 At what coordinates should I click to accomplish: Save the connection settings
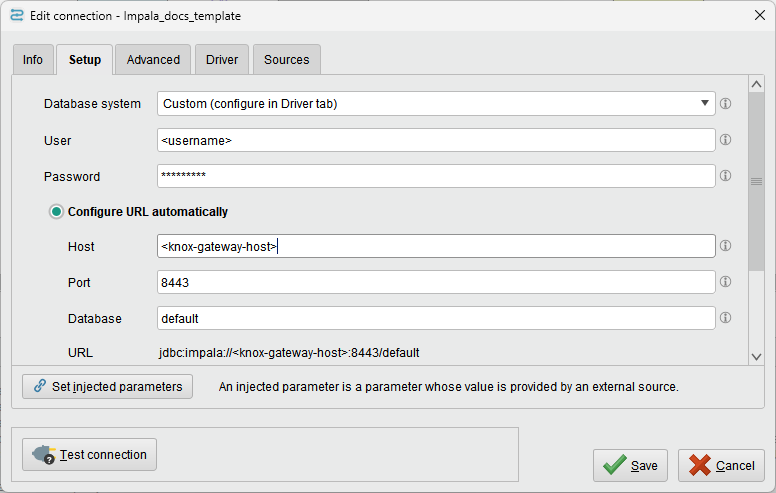click(x=630, y=465)
